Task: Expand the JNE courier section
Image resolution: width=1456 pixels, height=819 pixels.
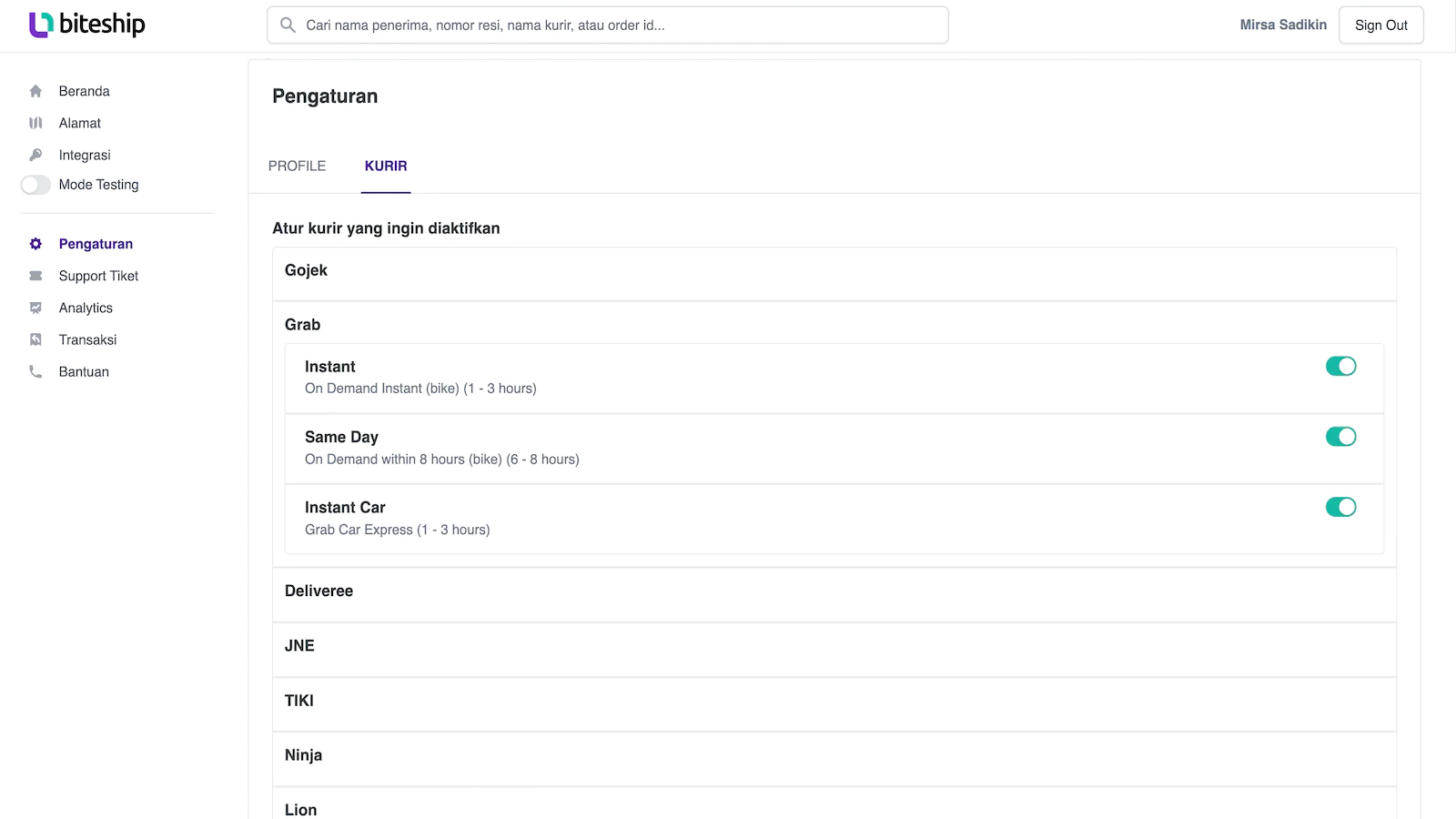Action: click(x=834, y=650)
